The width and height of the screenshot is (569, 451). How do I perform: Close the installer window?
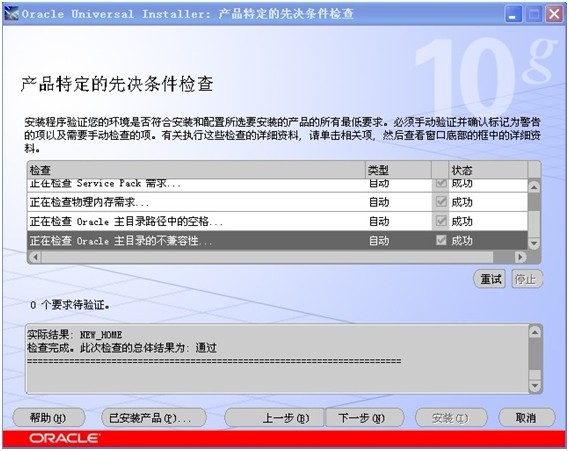click(554, 15)
